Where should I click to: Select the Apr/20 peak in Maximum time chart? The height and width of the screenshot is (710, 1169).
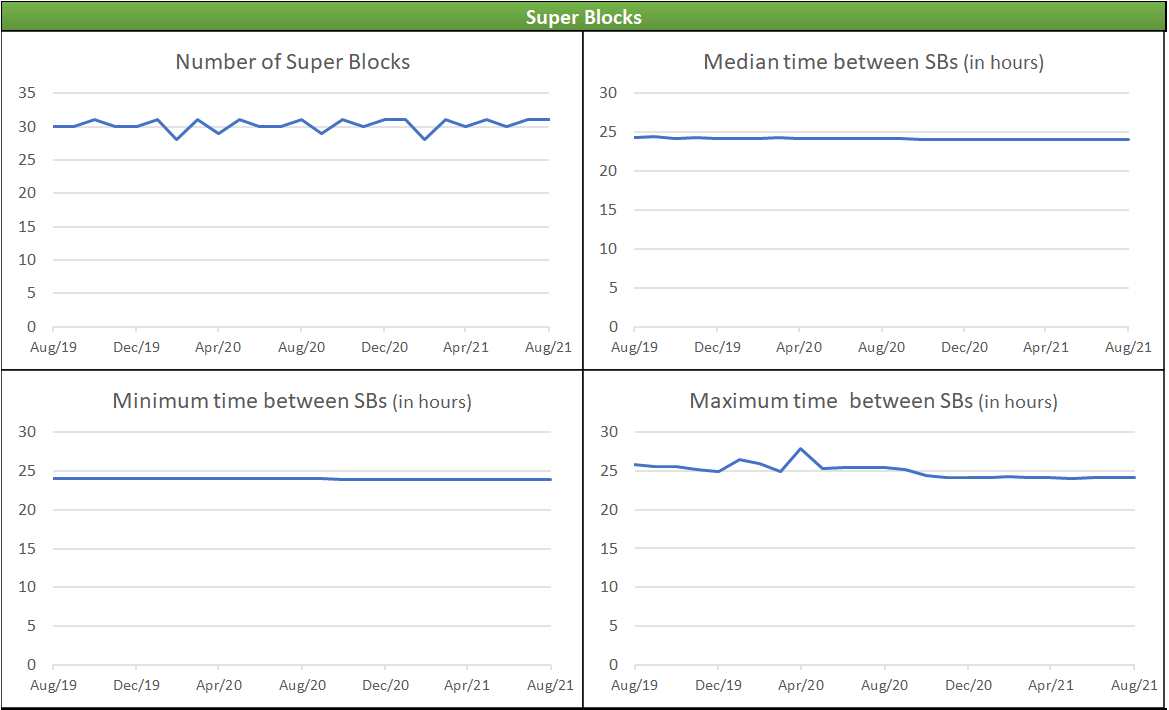point(801,449)
